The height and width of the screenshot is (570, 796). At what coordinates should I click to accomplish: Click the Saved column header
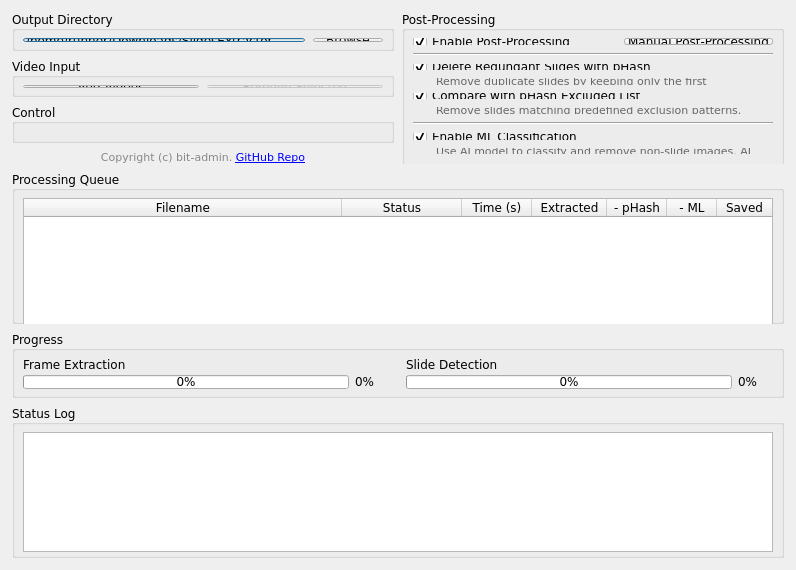(x=744, y=208)
